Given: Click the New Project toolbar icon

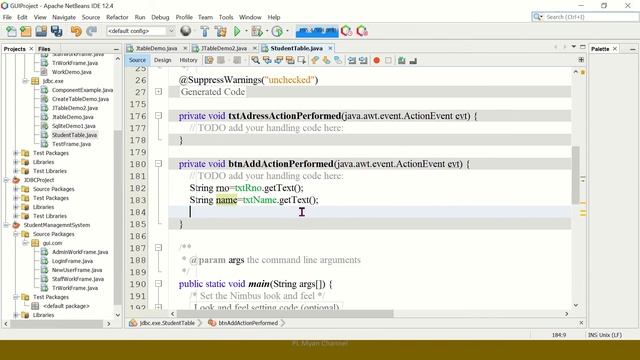Looking at the screenshot, I should pos(26,31).
